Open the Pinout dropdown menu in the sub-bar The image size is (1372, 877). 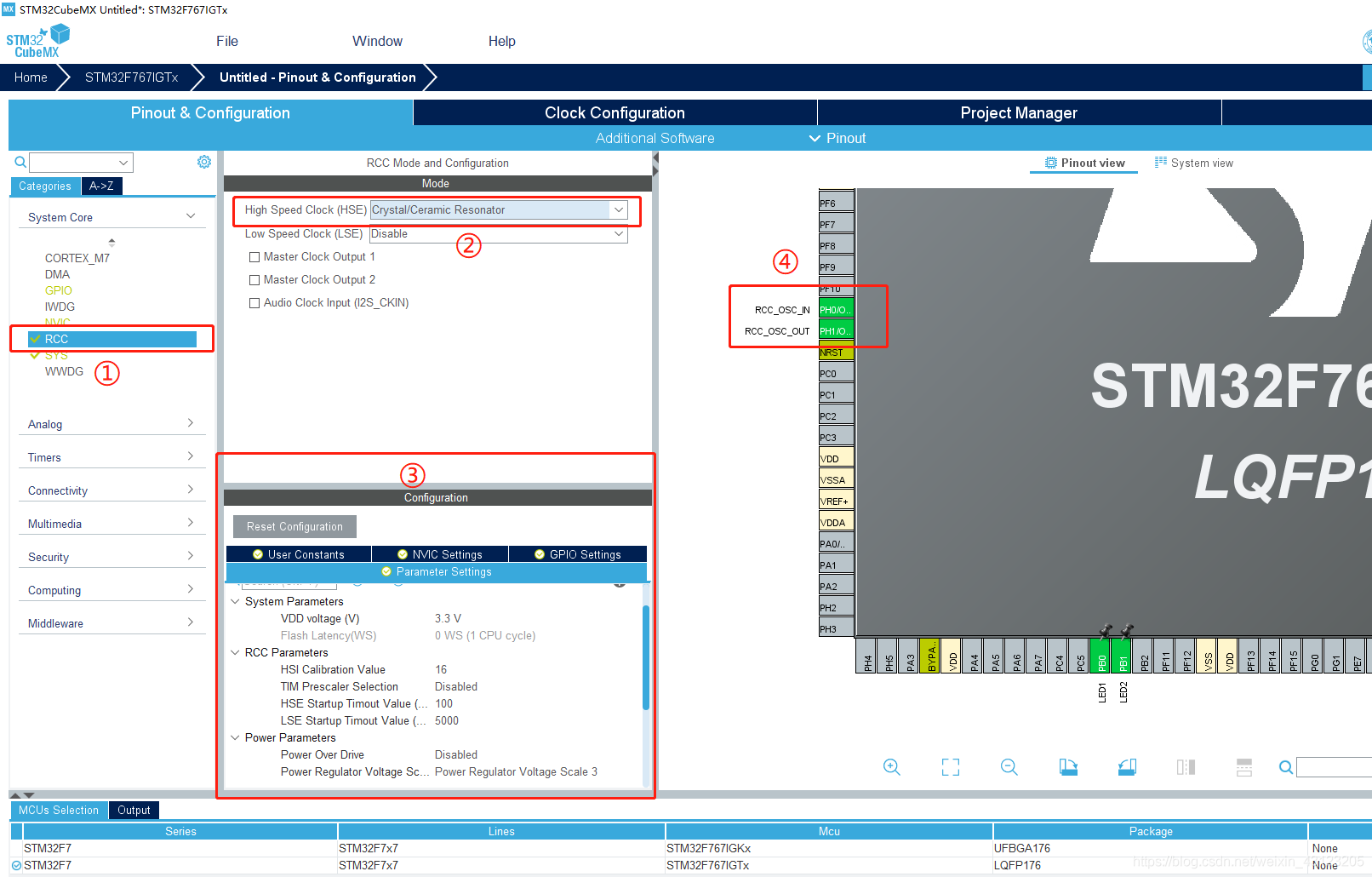click(837, 138)
